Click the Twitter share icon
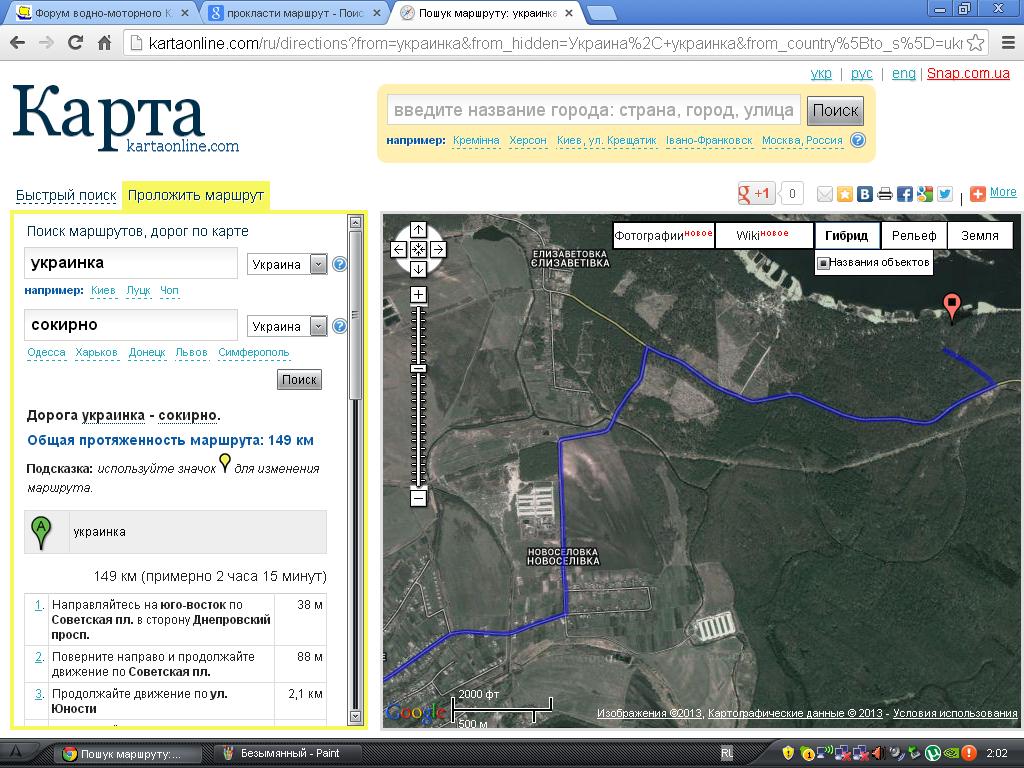Screen dimensions: 1024x768 click(944, 194)
